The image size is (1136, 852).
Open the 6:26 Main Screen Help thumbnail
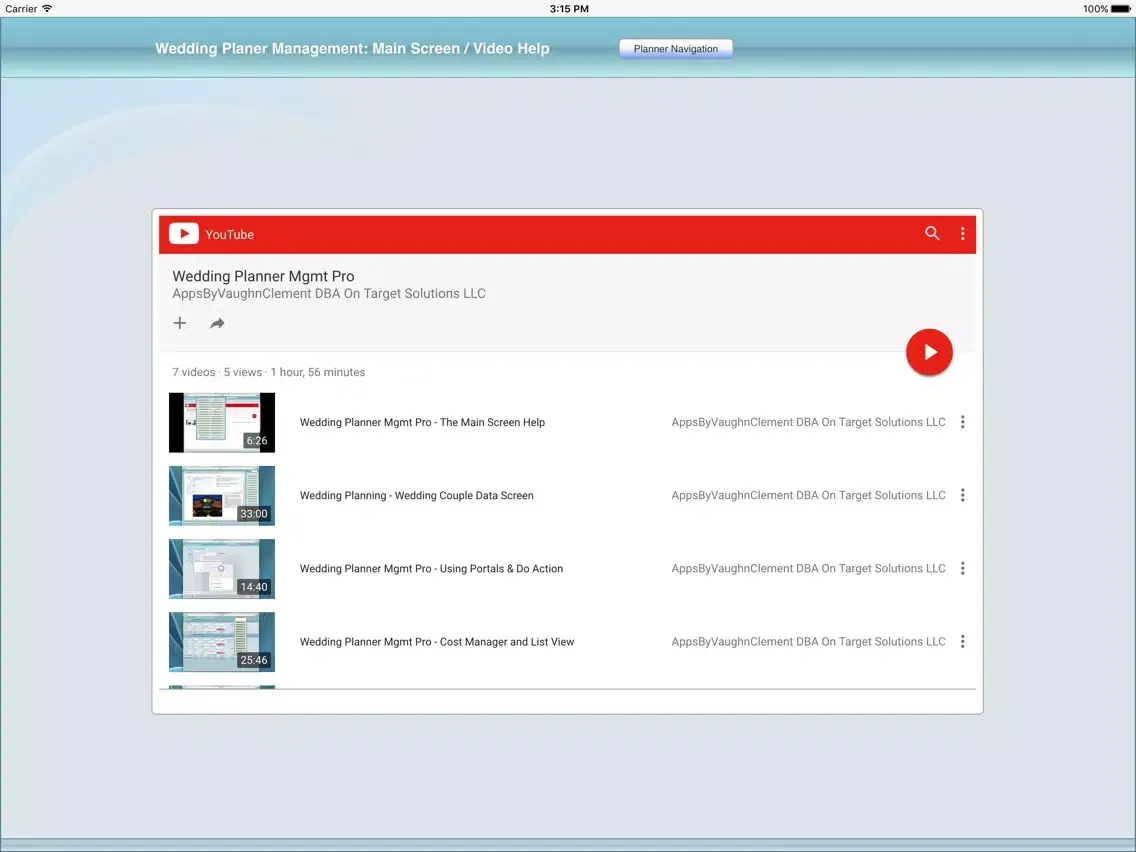(222, 422)
